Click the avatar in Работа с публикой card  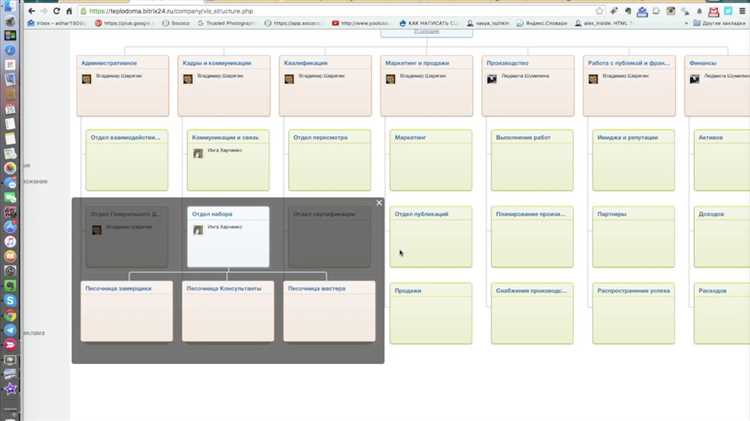(x=593, y=79)
